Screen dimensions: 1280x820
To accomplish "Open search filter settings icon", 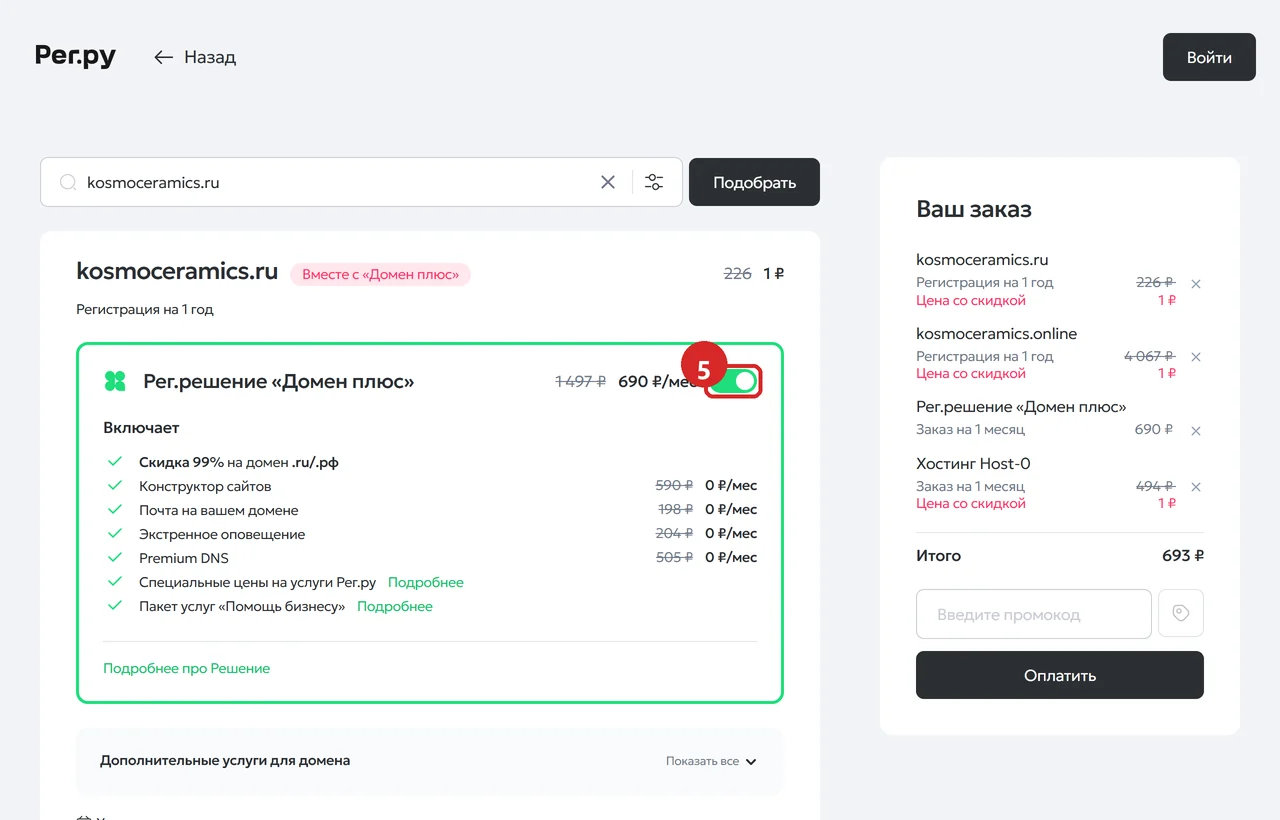I will point(654,182).
